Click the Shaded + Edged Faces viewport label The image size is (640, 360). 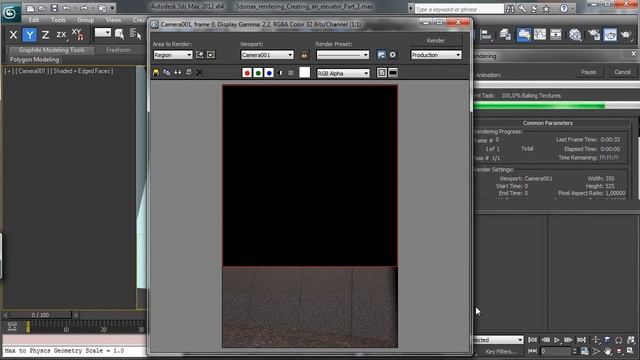click(82, 71)
